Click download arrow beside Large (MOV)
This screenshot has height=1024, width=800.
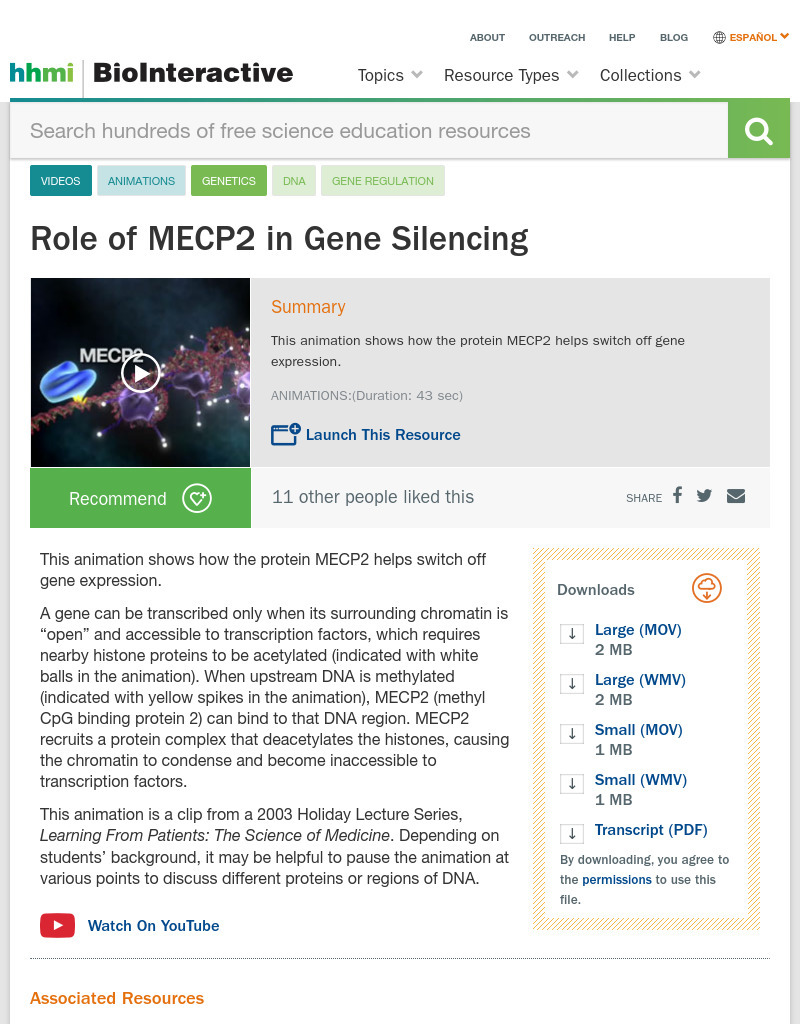click(572, 633)
